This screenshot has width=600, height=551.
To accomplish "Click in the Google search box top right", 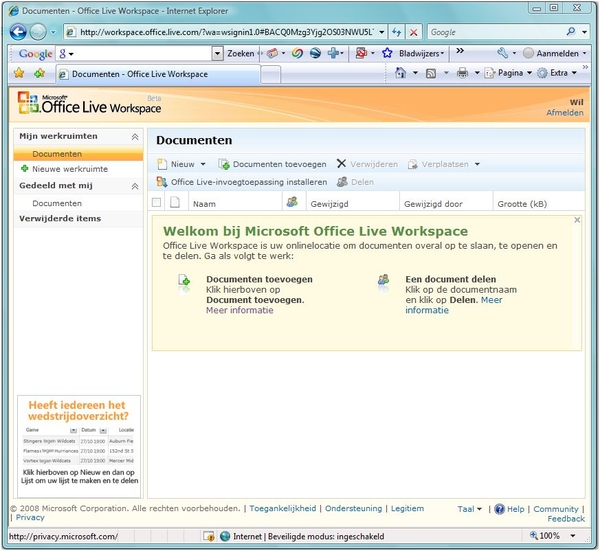I will point(496,32).
